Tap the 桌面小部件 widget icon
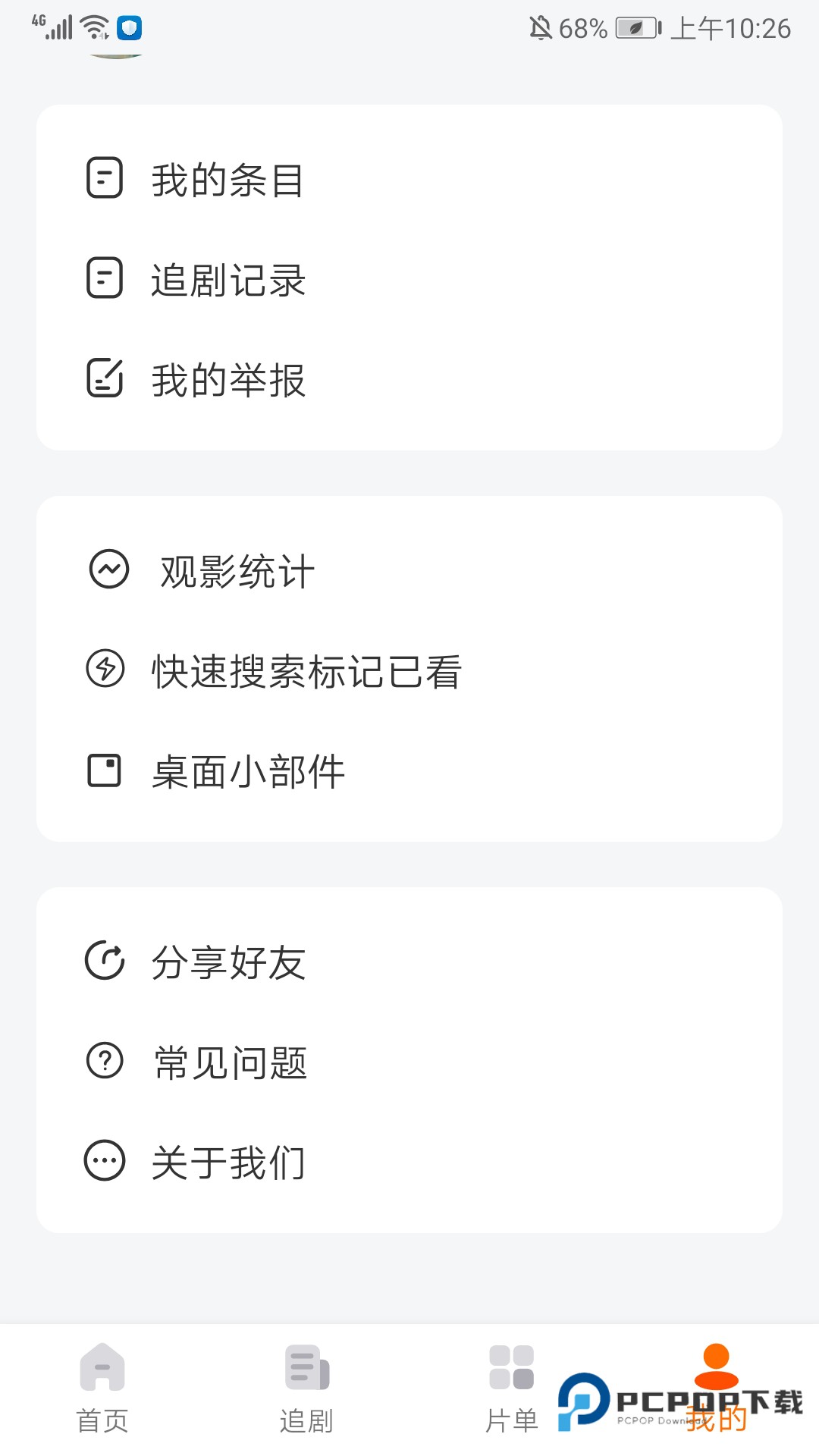This screenshot has height=1456, width=819. click(x=105, y=770)
